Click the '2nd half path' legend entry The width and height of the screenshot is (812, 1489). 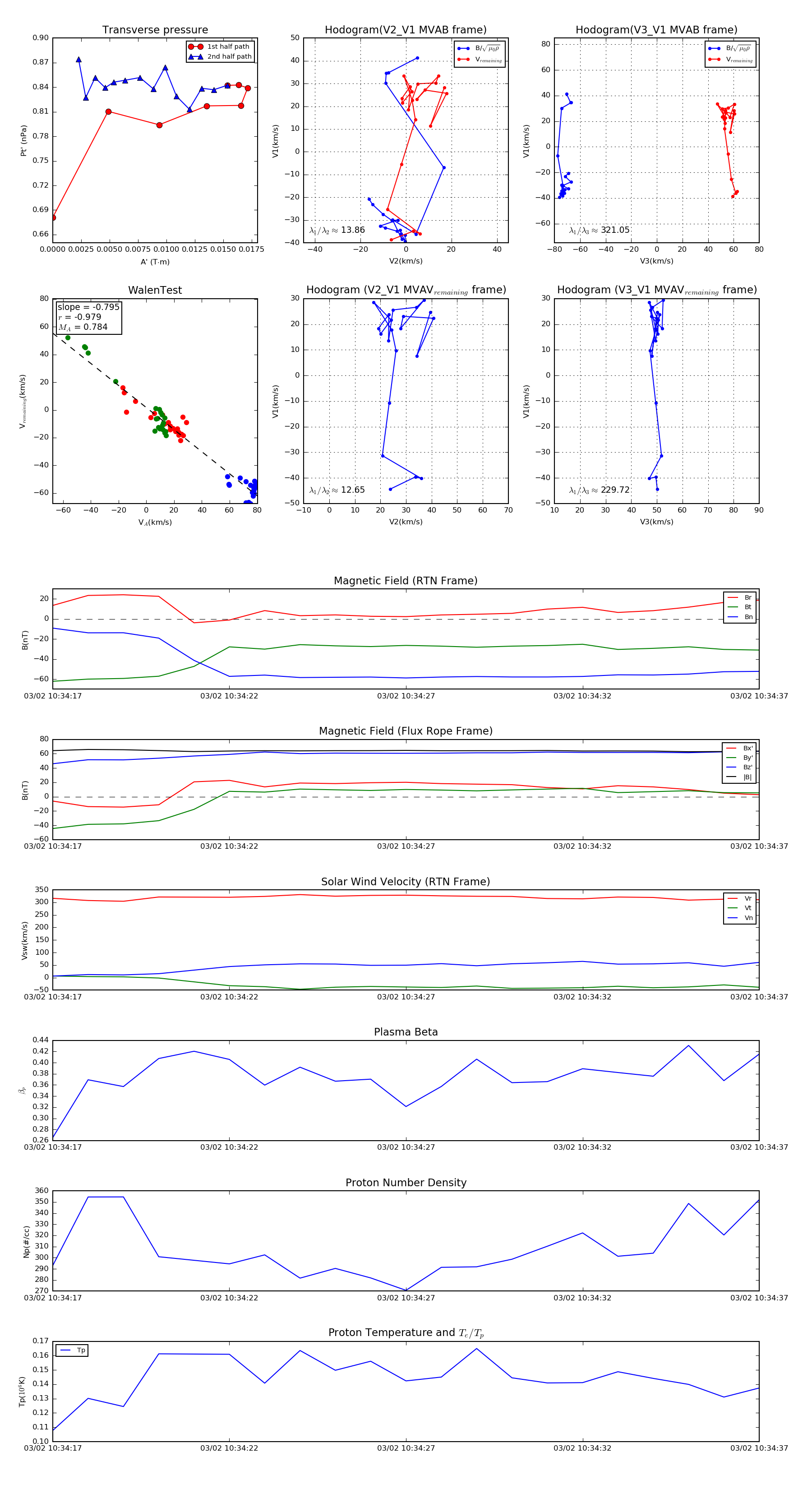[x=220, y=57]
